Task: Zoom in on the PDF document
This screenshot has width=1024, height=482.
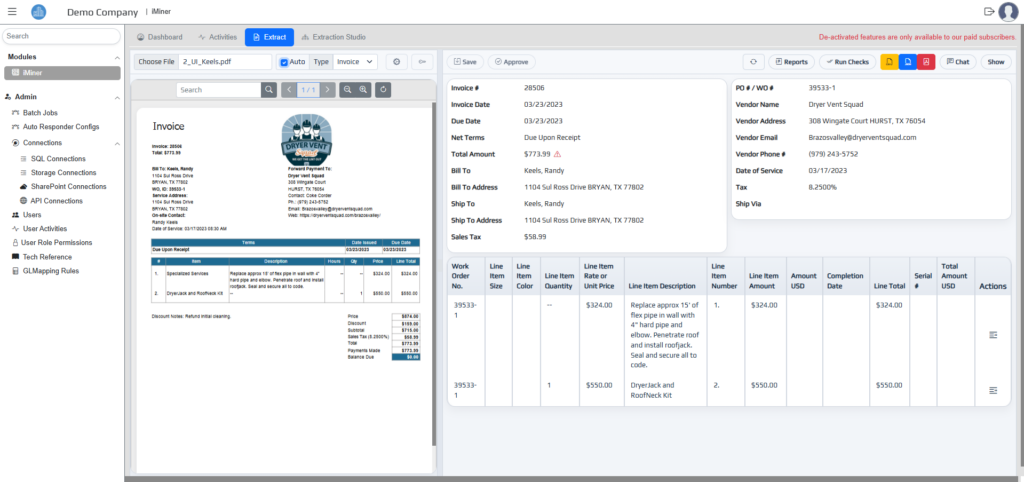Action: tap(364, 89)
